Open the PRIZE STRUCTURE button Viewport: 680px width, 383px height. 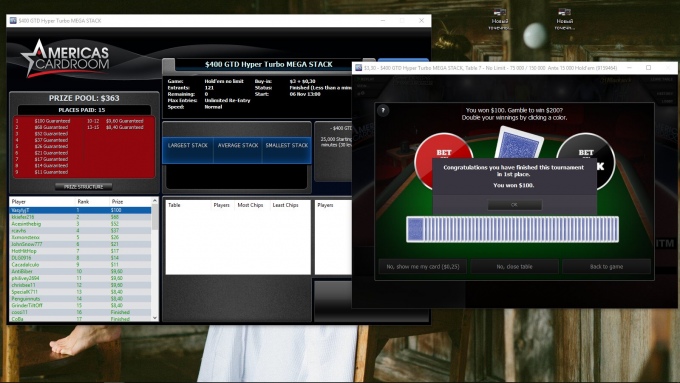[x=83, y=187]
